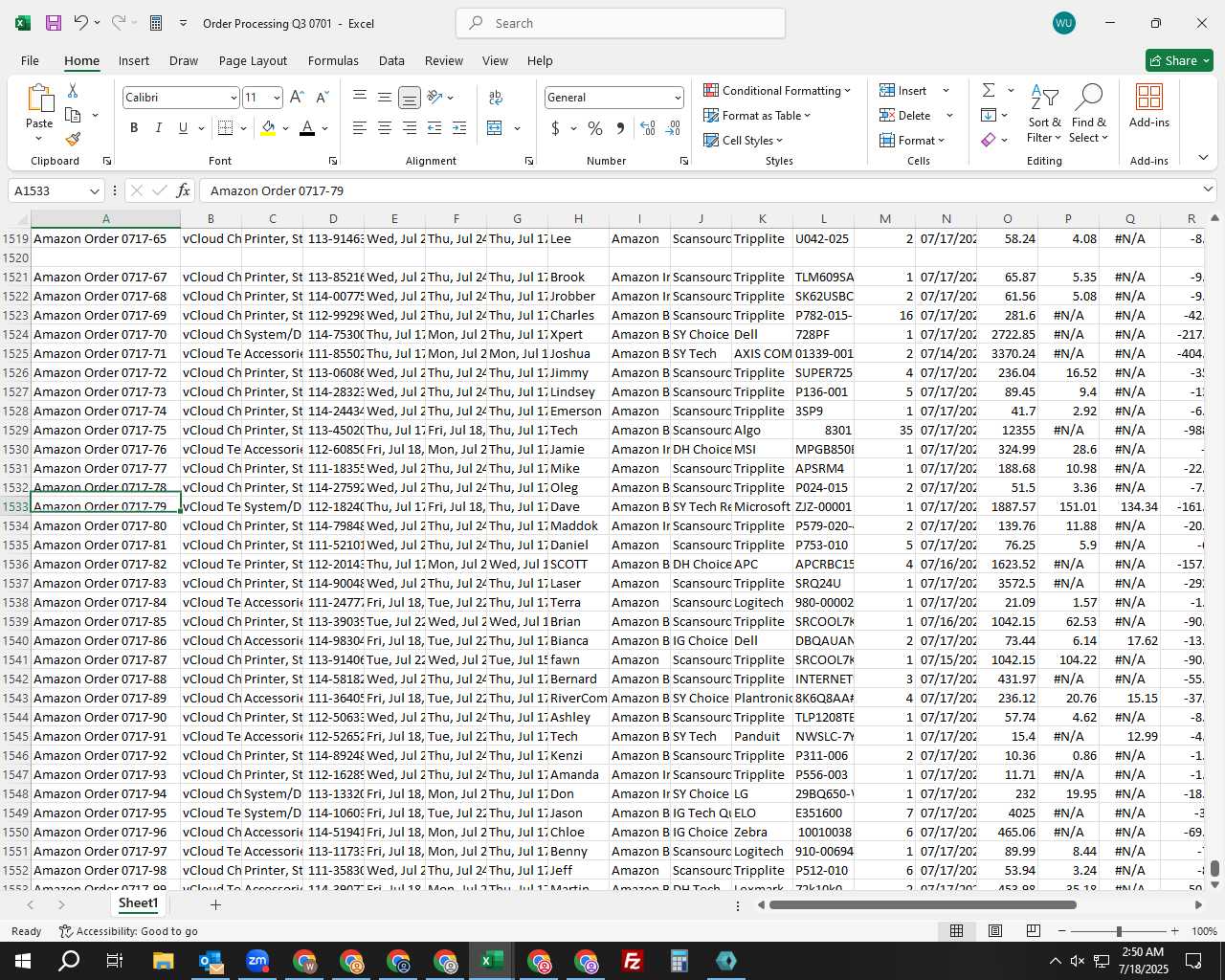Expand Format as Table menu
The height and width of the screenshot is (980, 1225).
(x=757, y=115)
